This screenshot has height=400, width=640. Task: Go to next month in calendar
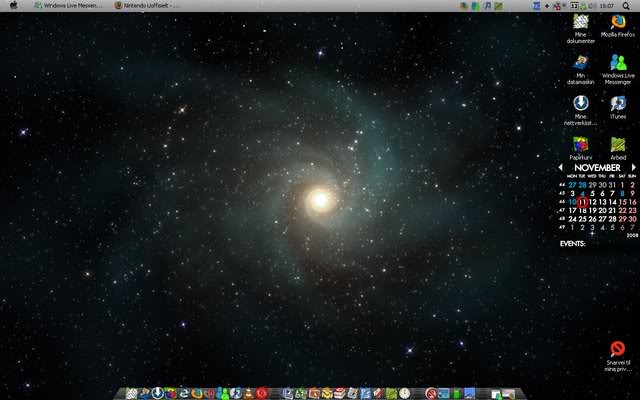(633, 168)
